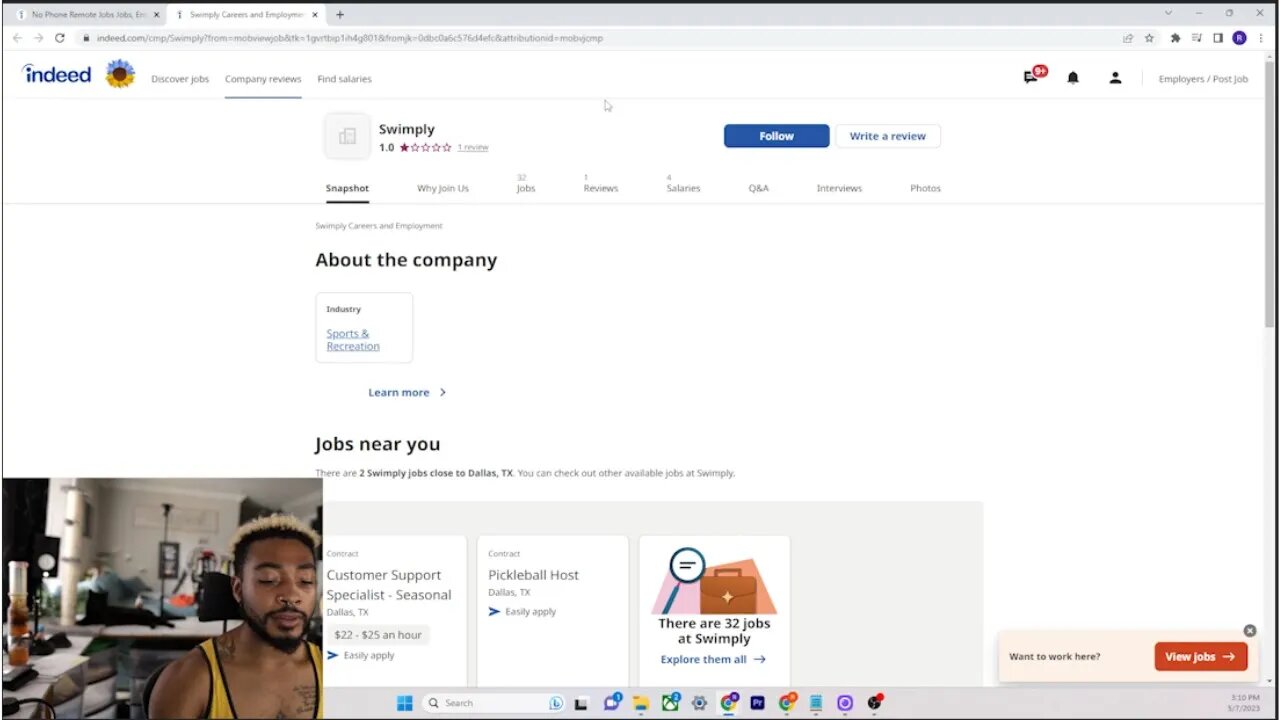This screenshot has width=1280, height=720.
Task: Click Explore them all link
Action: coord(713,659)
